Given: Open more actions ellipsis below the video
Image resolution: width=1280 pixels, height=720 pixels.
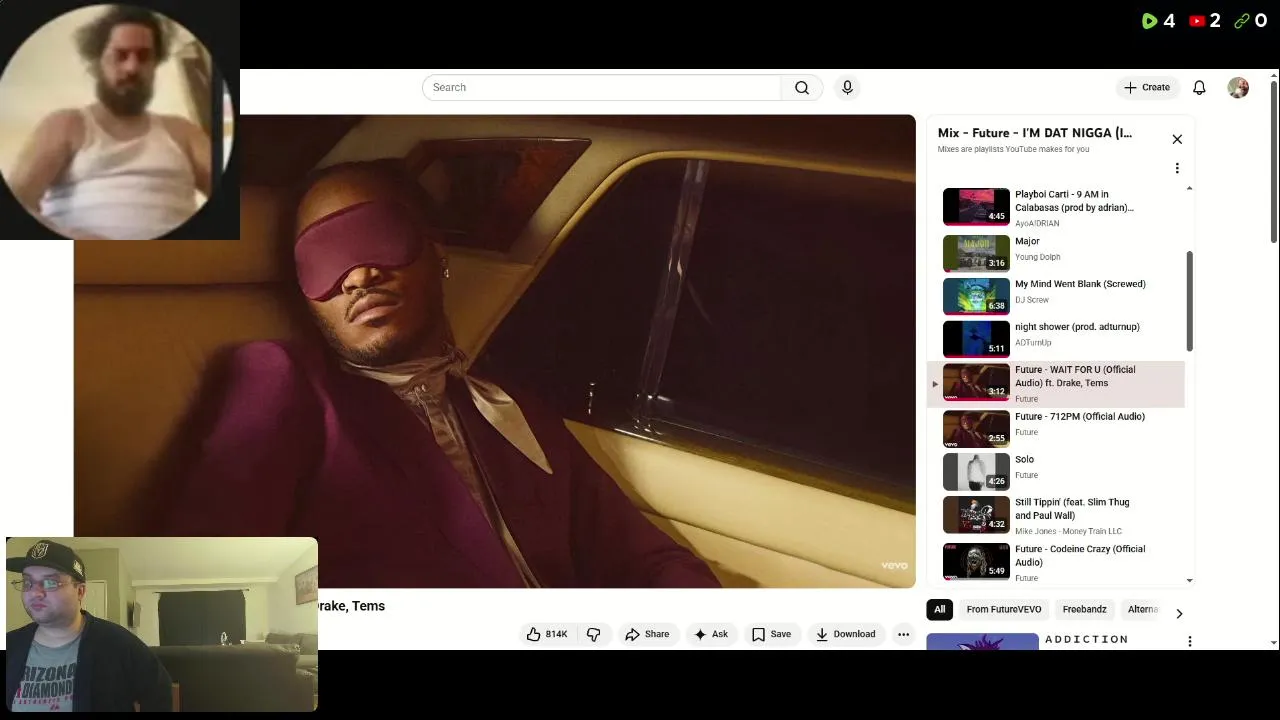Looking at the screenshot, I should click(903, 634).
